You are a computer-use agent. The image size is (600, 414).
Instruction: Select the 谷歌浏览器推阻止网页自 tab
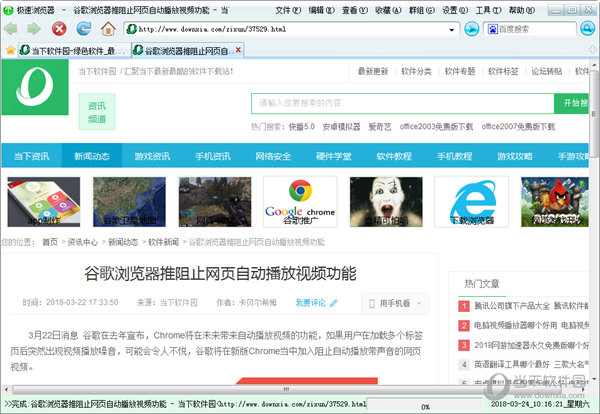point(188,50)
